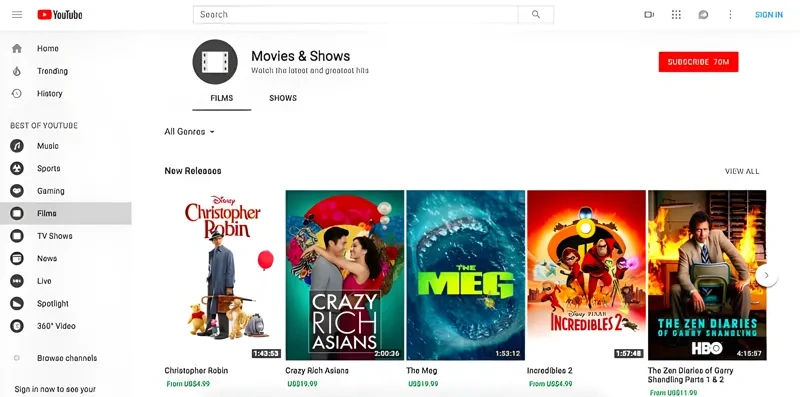Viewport: 800px width, 397px height.
Task: Click the Incredibles 2 title text
Action: 549,370
